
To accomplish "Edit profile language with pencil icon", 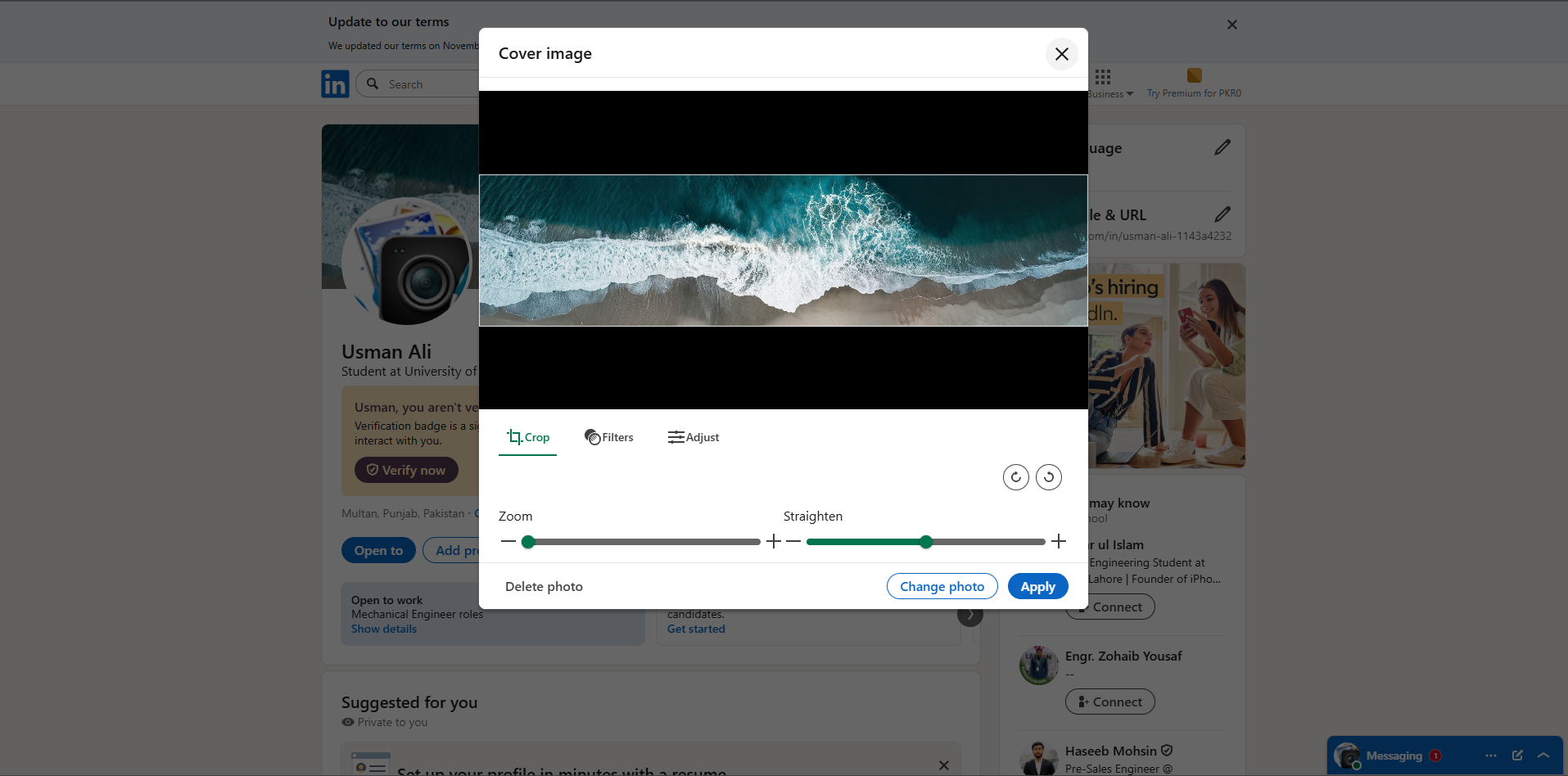I will click(1222, 147).
